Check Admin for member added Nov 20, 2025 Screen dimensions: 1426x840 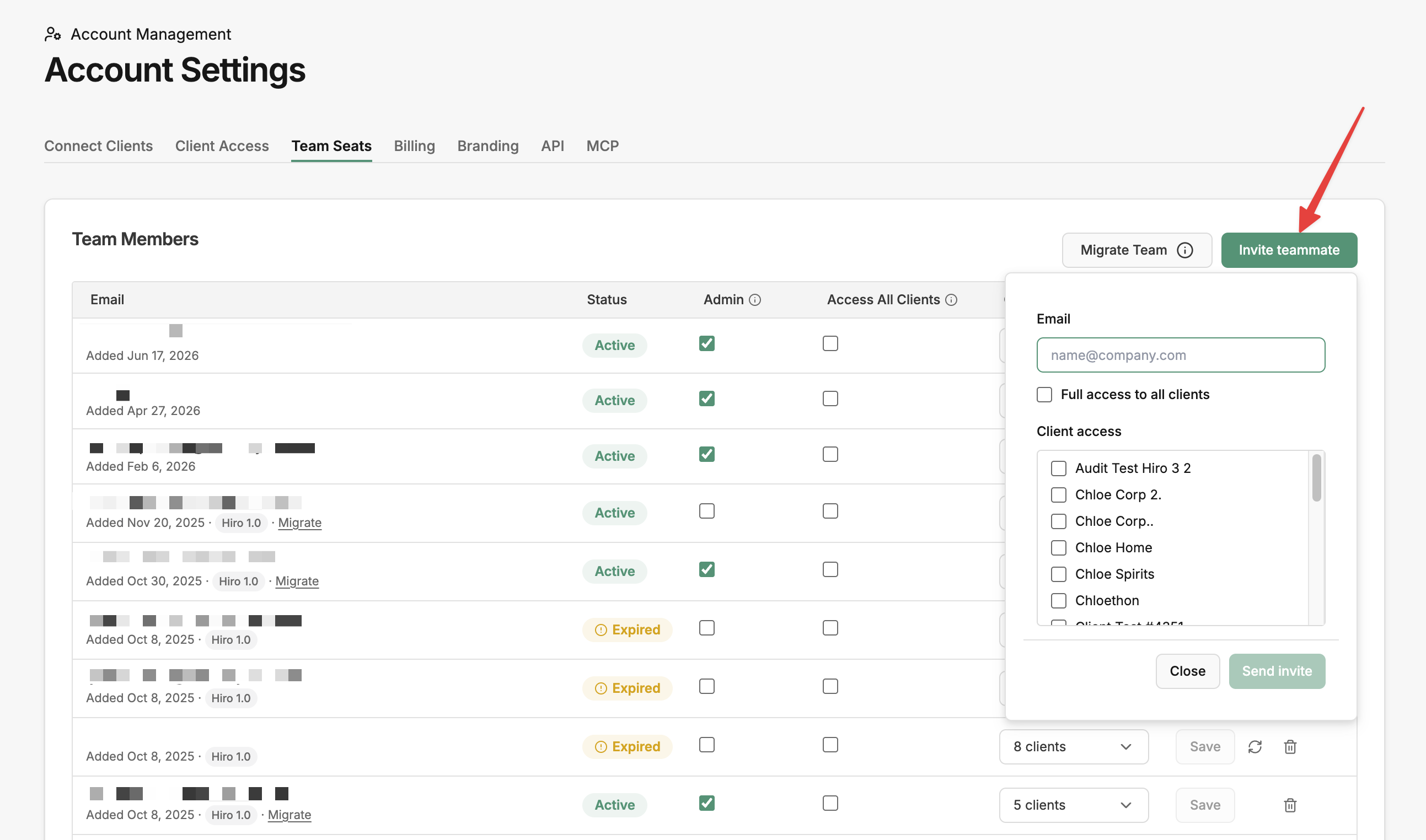707,511
